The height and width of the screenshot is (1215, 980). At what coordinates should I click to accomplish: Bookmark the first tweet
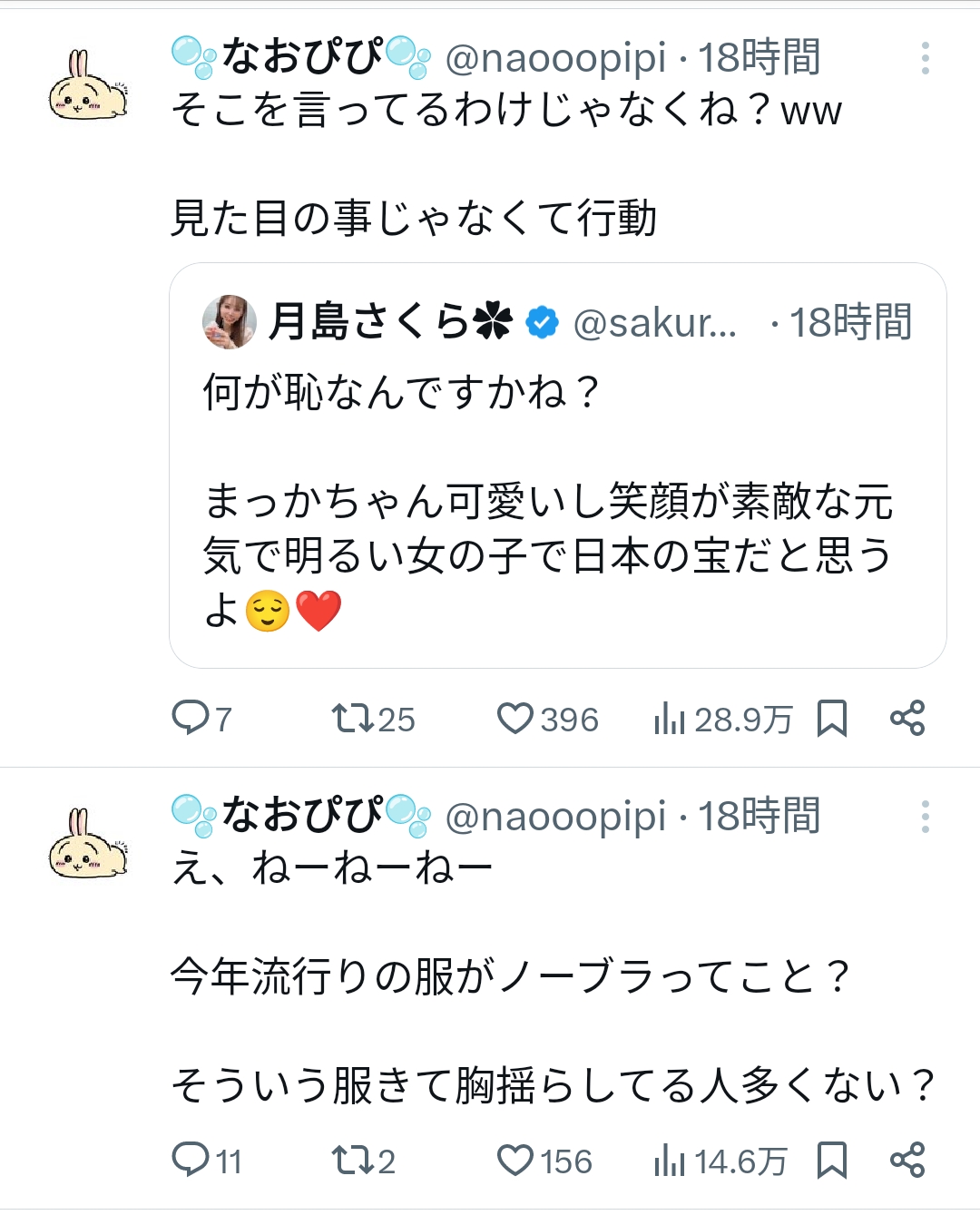tap(831, 719)
